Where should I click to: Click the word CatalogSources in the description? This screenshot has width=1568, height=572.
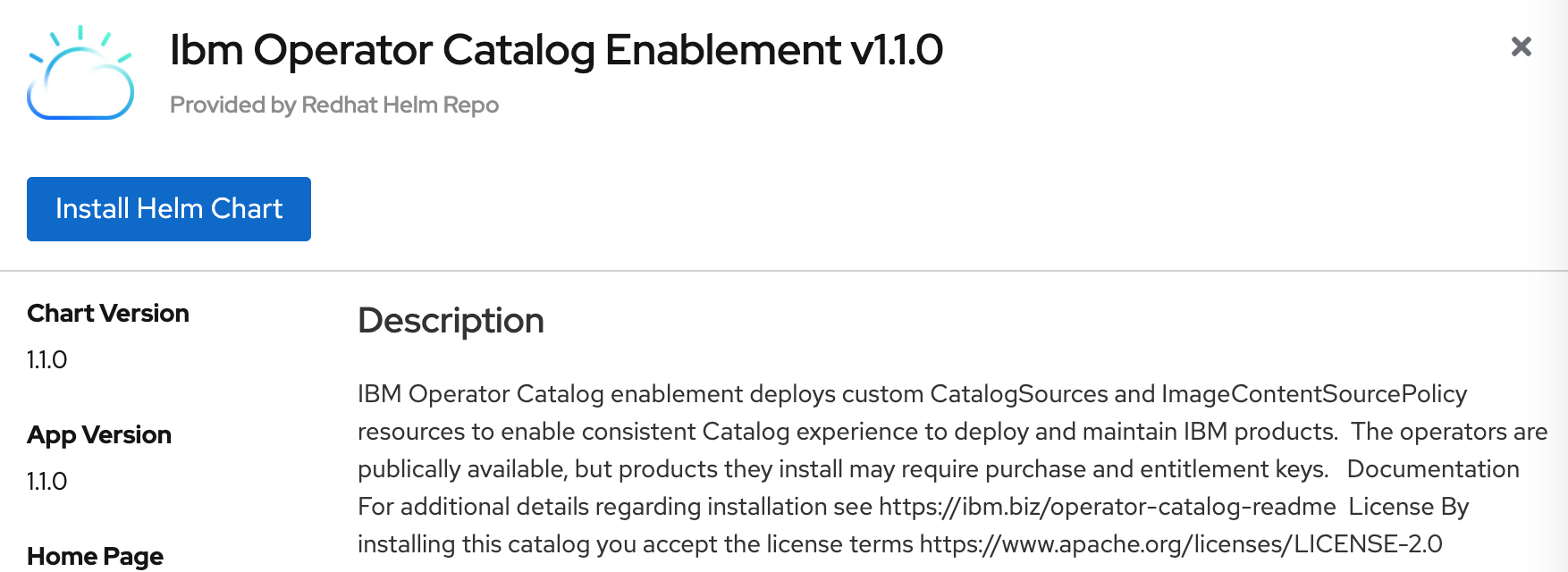coord(1019,394)
